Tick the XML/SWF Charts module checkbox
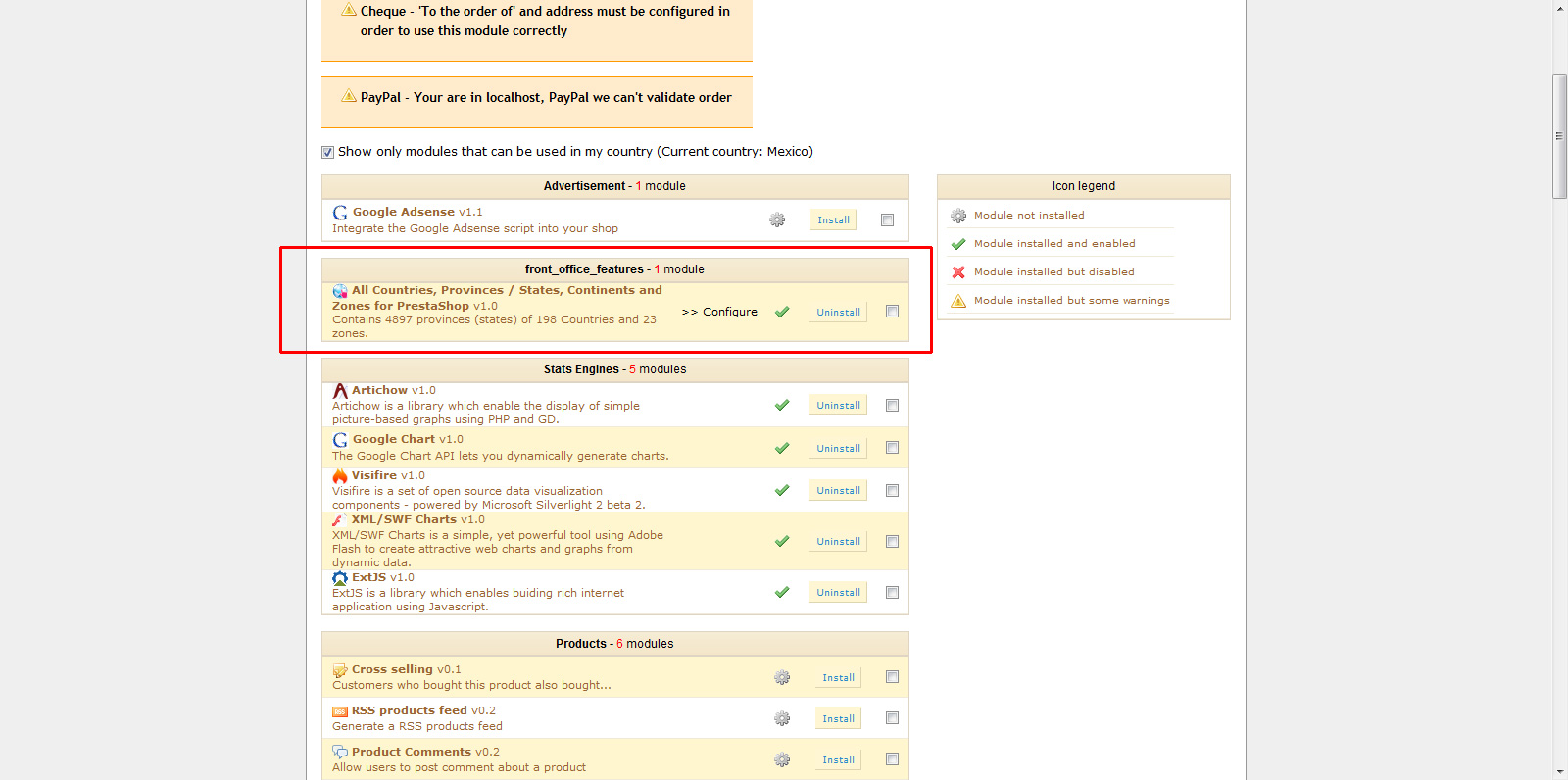 (892, 541)
